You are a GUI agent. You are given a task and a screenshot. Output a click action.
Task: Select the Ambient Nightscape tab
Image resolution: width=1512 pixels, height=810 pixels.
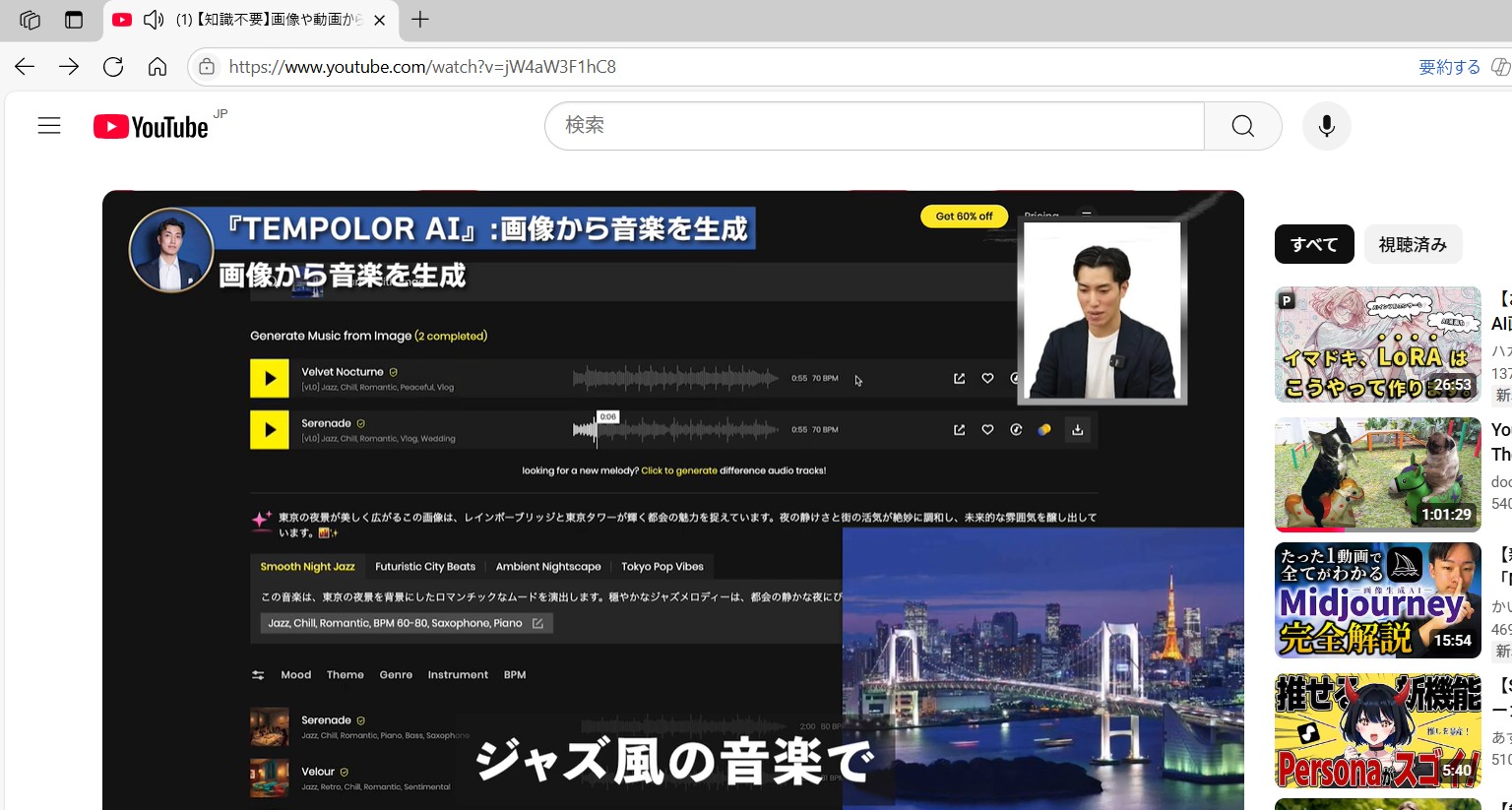pyautogui.click(x=548, y=567)
